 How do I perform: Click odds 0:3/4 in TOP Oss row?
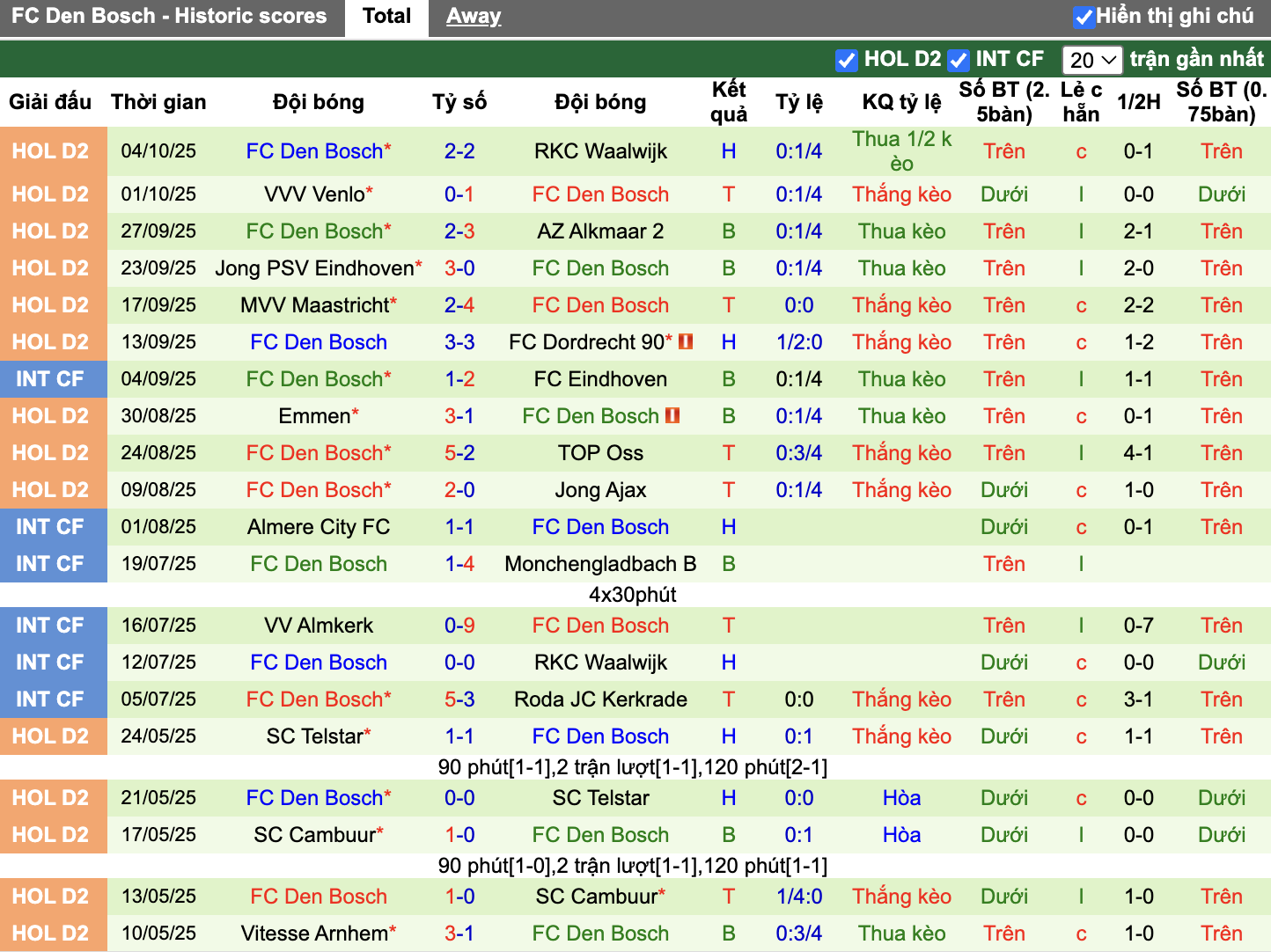pyautogui.click(x=799, y=453)
